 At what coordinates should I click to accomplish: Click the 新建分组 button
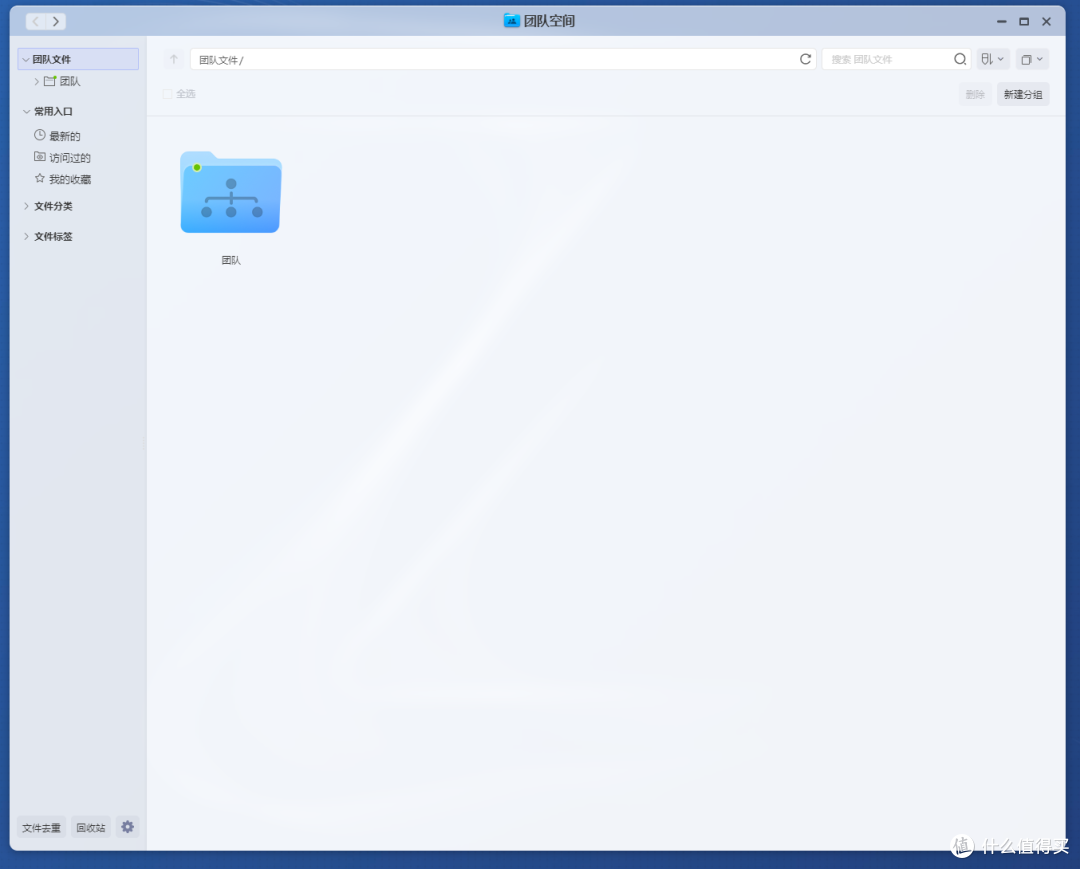coord(1023,94)
